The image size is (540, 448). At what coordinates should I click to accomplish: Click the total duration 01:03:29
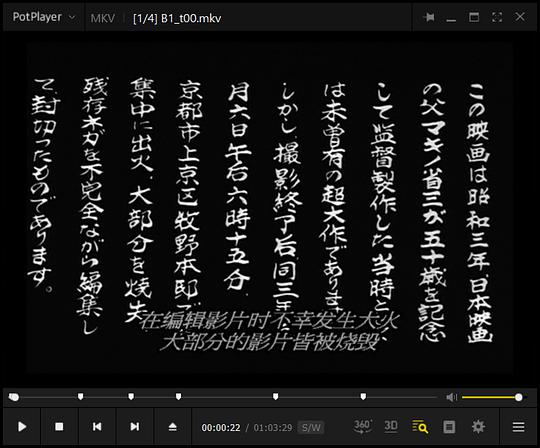coord(273,428)
